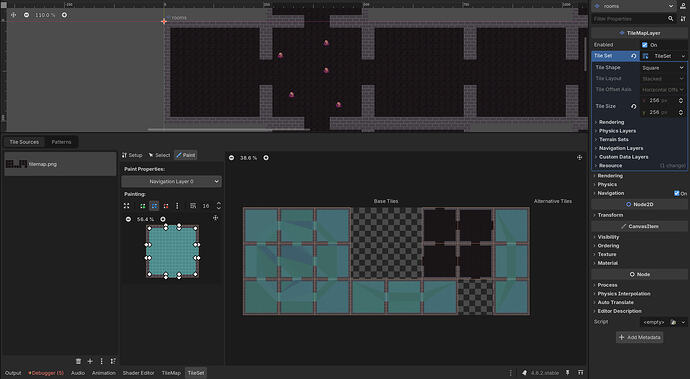Image resolution: width=690 pixels, height=379 pixels.
Task: Expand the polygon editor icon
Action: click(126, 206)
